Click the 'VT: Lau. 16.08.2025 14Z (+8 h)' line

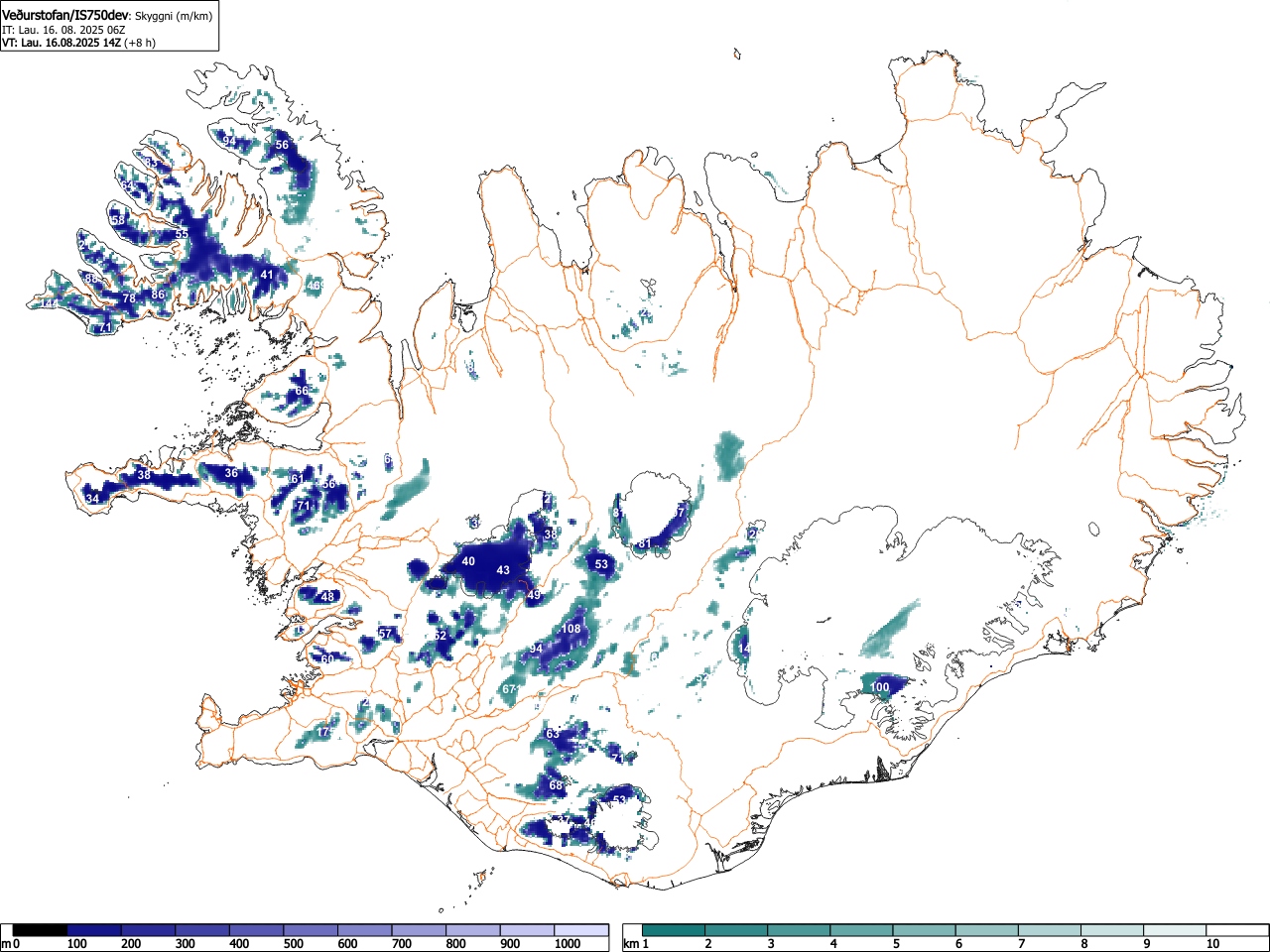(x=78, y=43)
